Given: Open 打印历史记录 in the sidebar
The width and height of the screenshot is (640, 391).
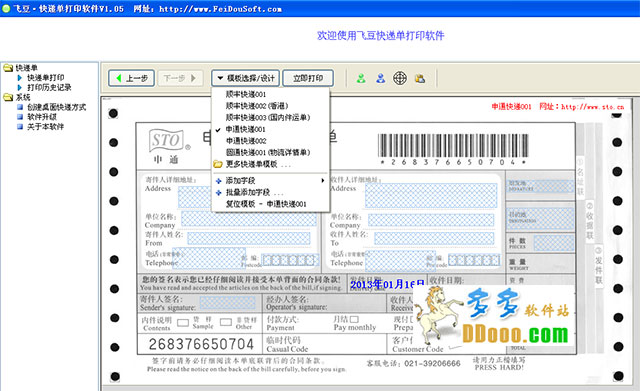Looking at the screenshot, I should click(49, 87).
